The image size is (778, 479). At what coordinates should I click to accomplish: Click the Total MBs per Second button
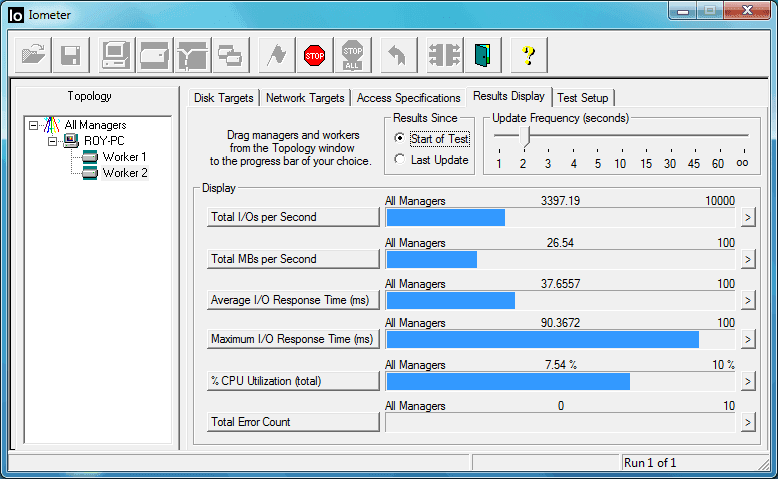293,259
